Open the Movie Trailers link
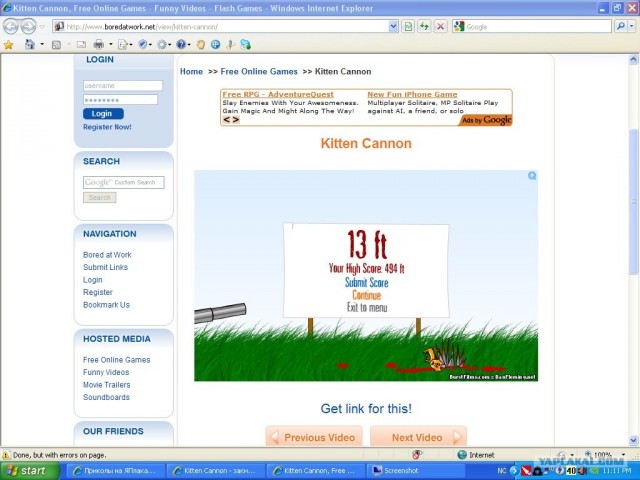 tap(107, 385)
